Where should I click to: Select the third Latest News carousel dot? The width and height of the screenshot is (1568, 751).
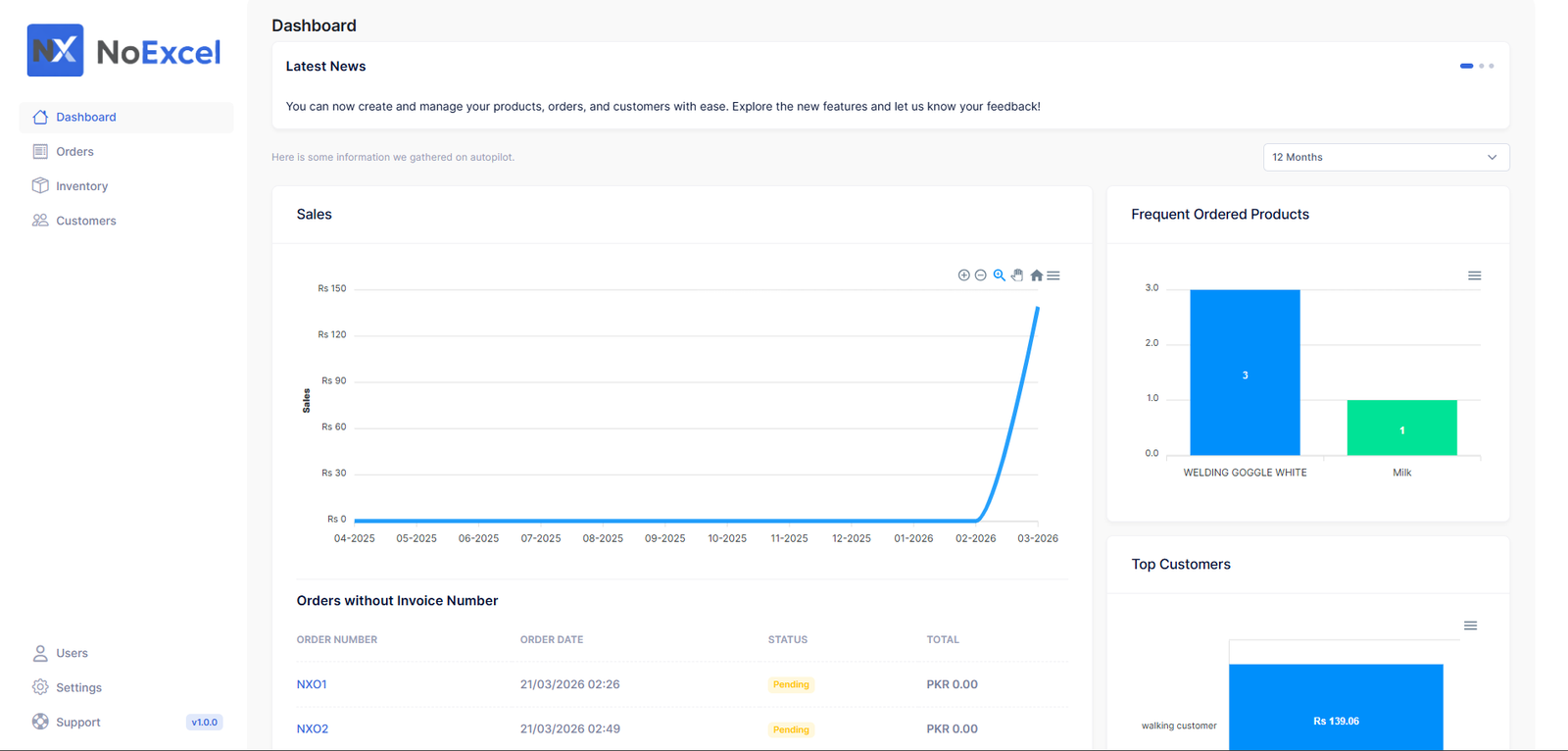[x=1492, y=66]
